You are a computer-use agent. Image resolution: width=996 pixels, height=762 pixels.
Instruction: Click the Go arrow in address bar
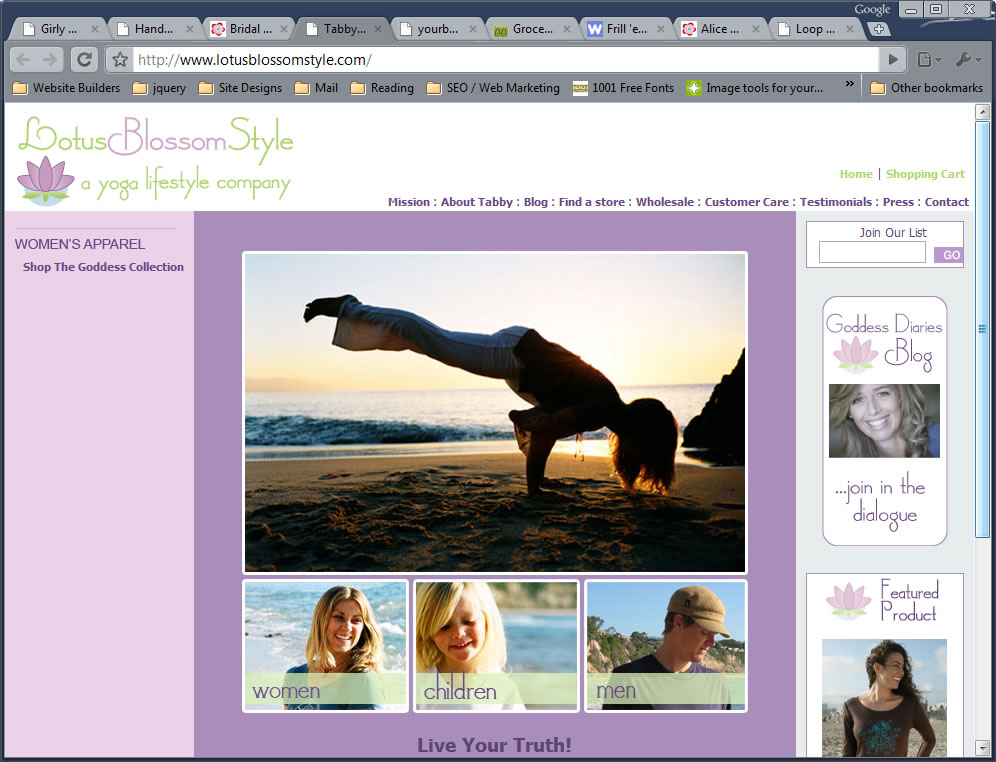pyautogui.click(x=894, y=60)
